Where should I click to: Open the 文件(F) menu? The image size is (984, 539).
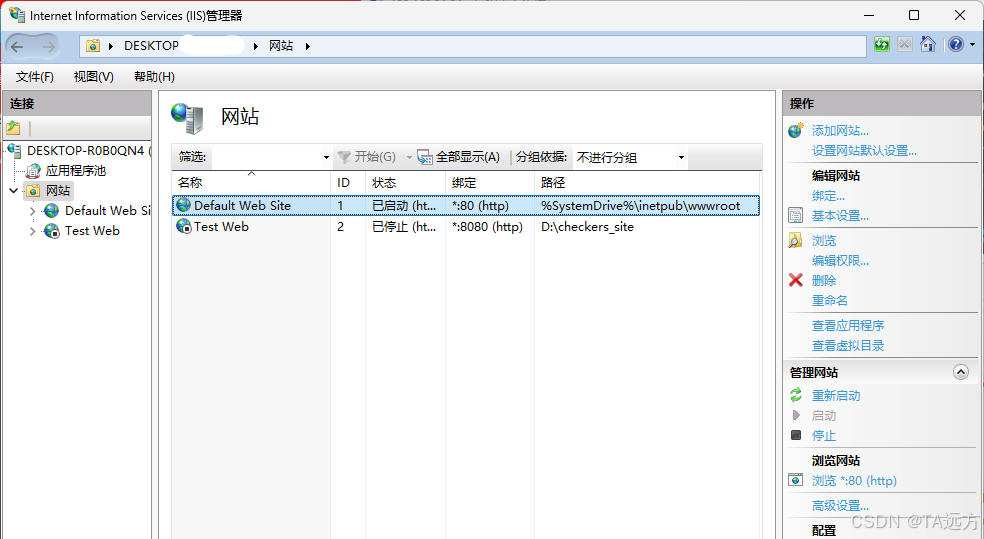coord(35,77)
